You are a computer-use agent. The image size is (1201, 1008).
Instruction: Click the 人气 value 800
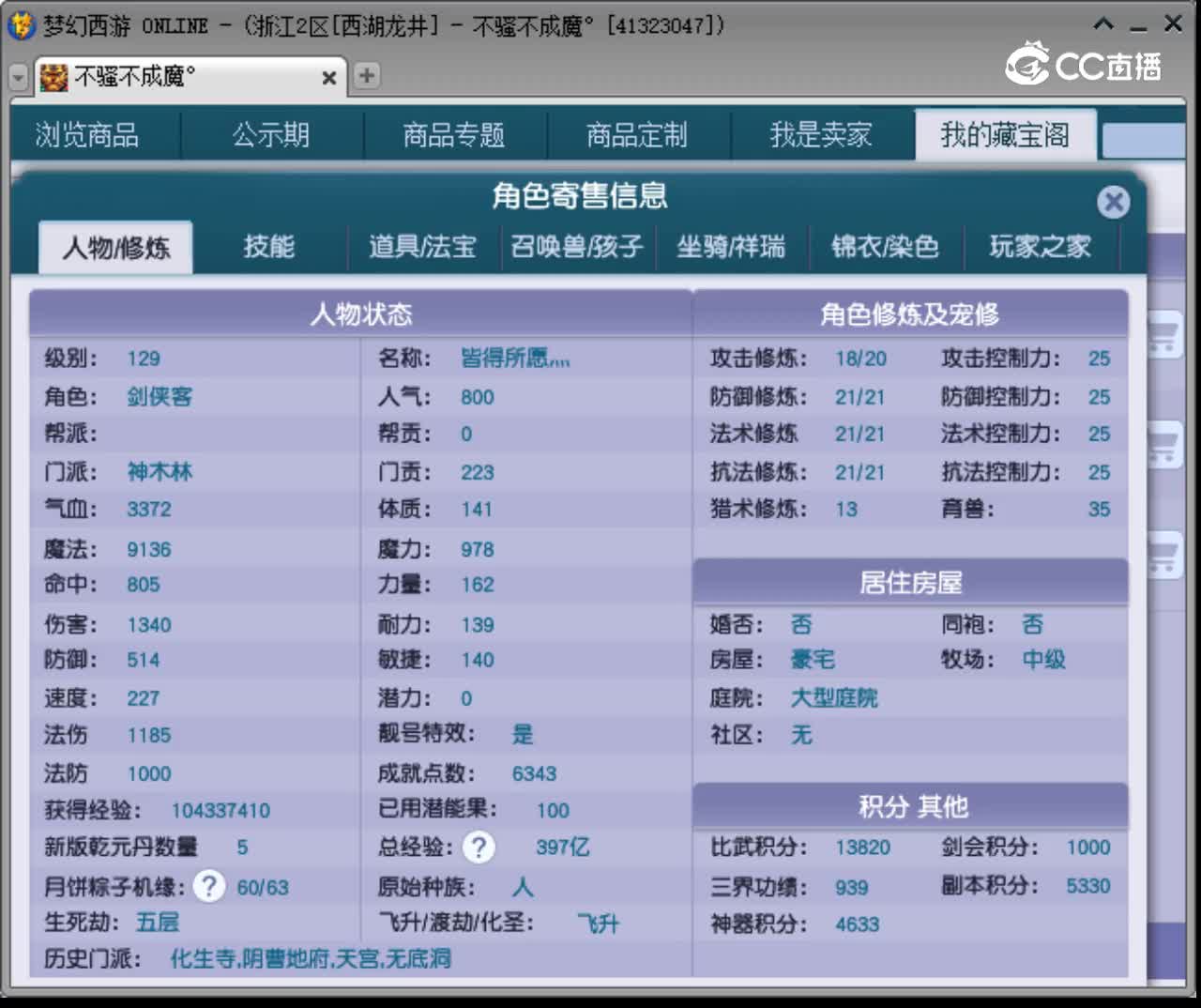(x=477, y=397)
